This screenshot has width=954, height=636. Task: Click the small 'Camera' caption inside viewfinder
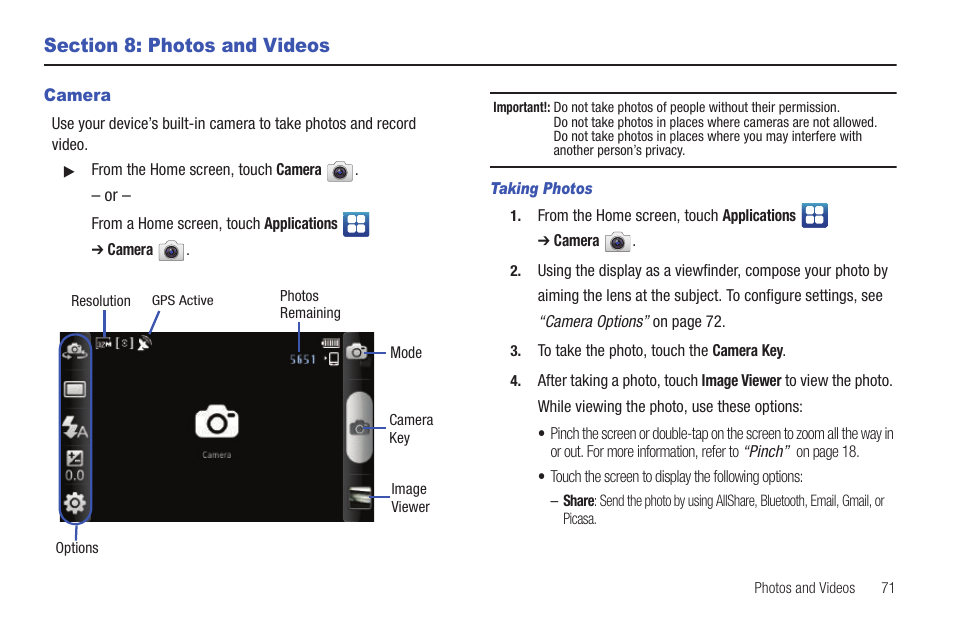(x=217, y=455)
